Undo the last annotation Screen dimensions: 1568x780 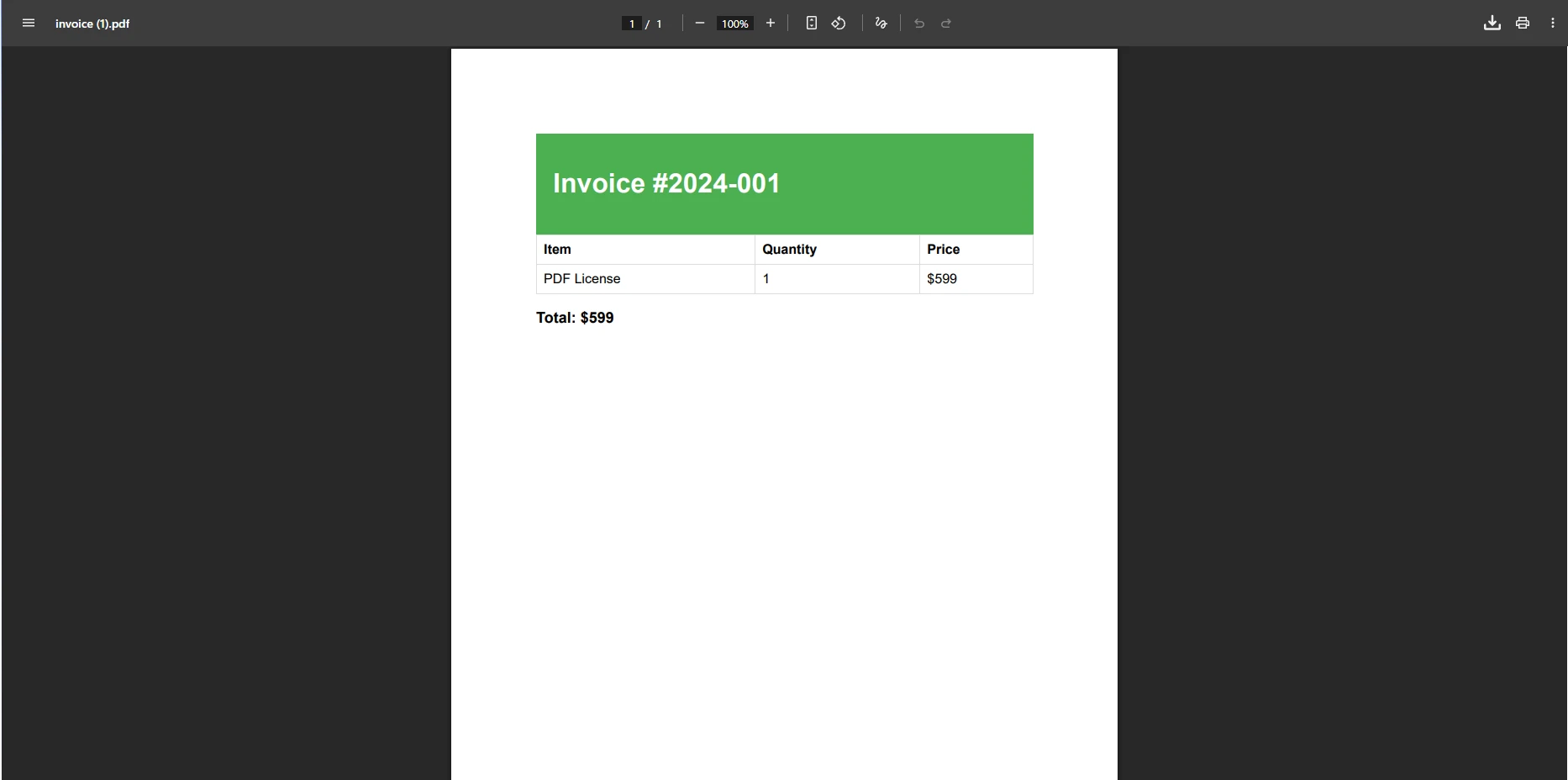[918, 23]
